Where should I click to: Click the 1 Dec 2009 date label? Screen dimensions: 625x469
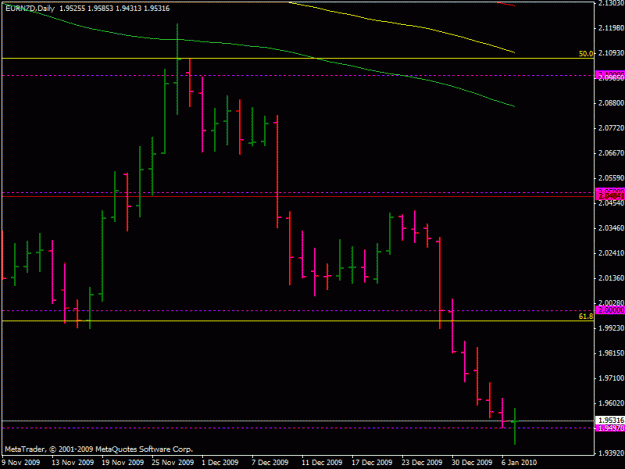220,462
